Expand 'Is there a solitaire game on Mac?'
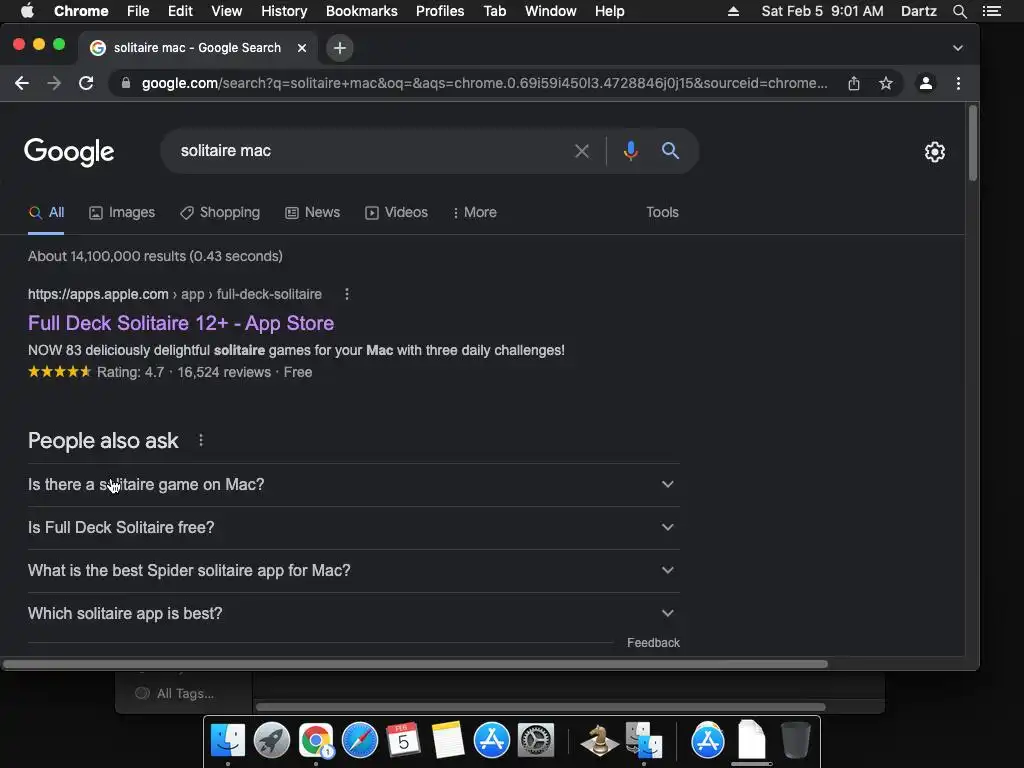 (x=353, y=485)
